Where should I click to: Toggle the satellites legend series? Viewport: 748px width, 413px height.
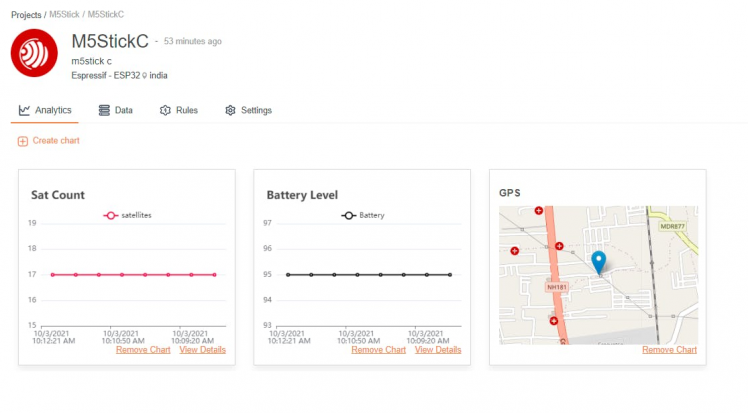coord(127,215)
